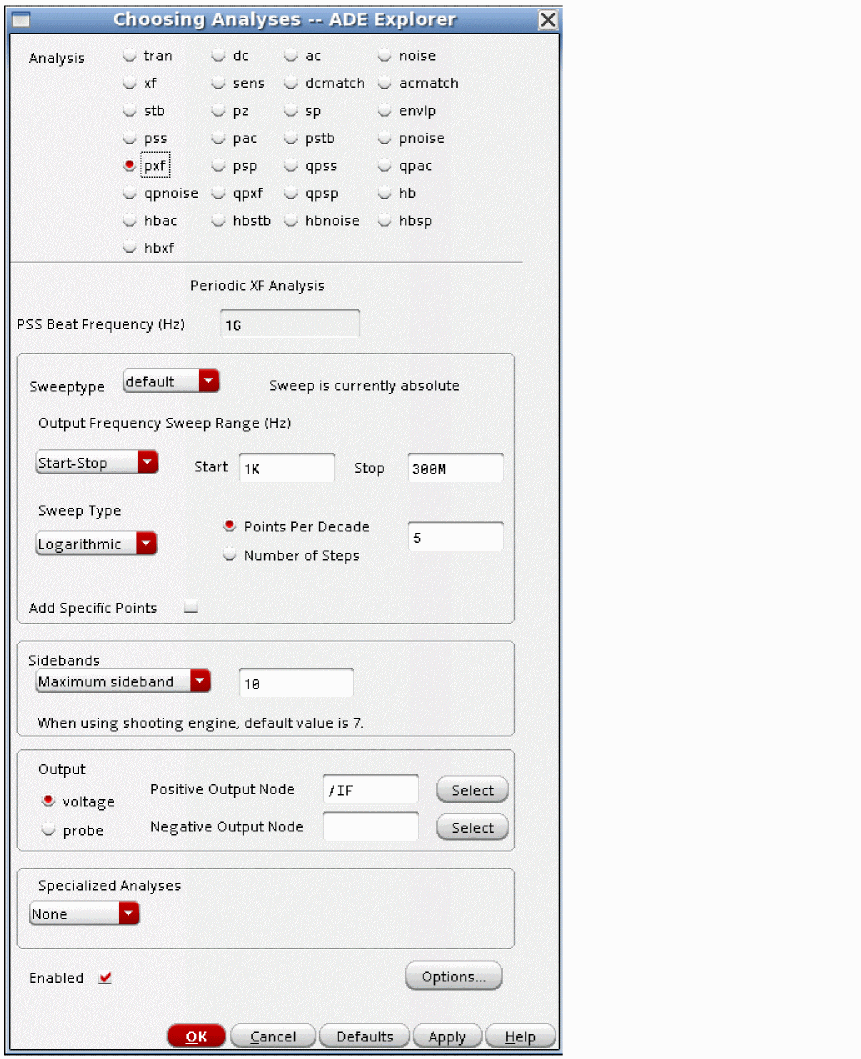Select the pz analysis option

click(x=218, y=111)
